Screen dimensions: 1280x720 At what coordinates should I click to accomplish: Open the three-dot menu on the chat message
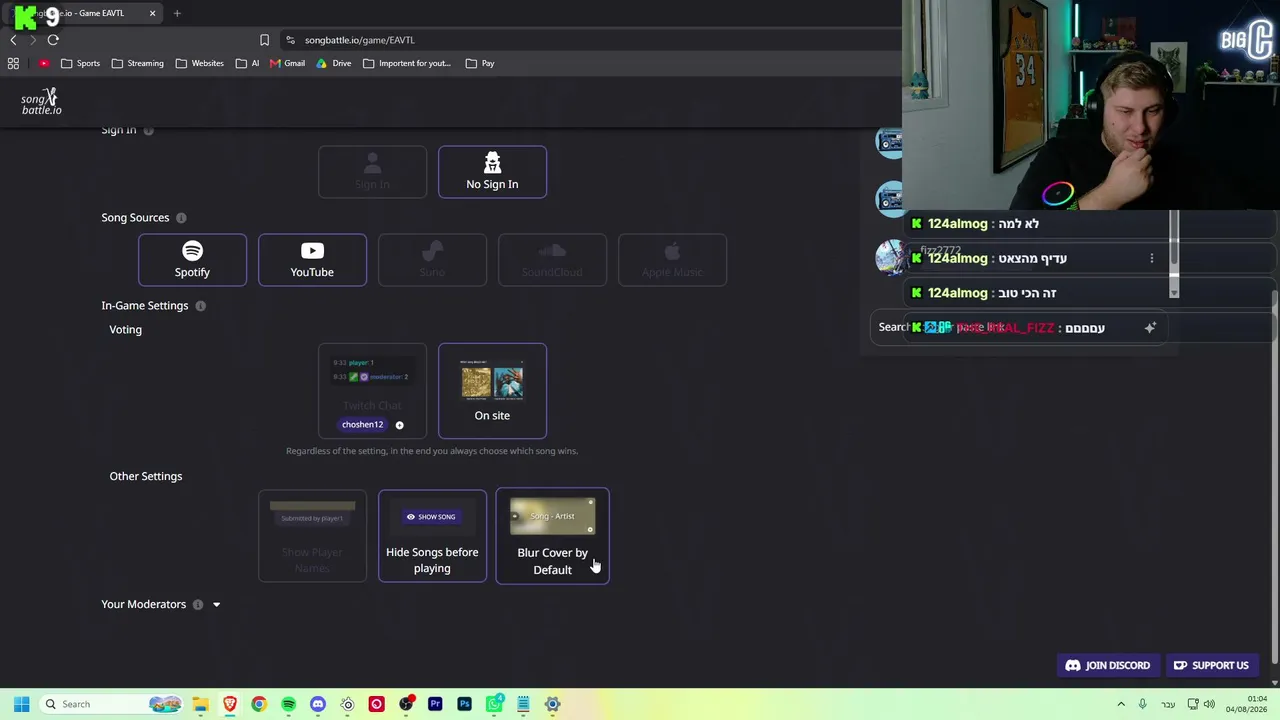click(1151, 258)
